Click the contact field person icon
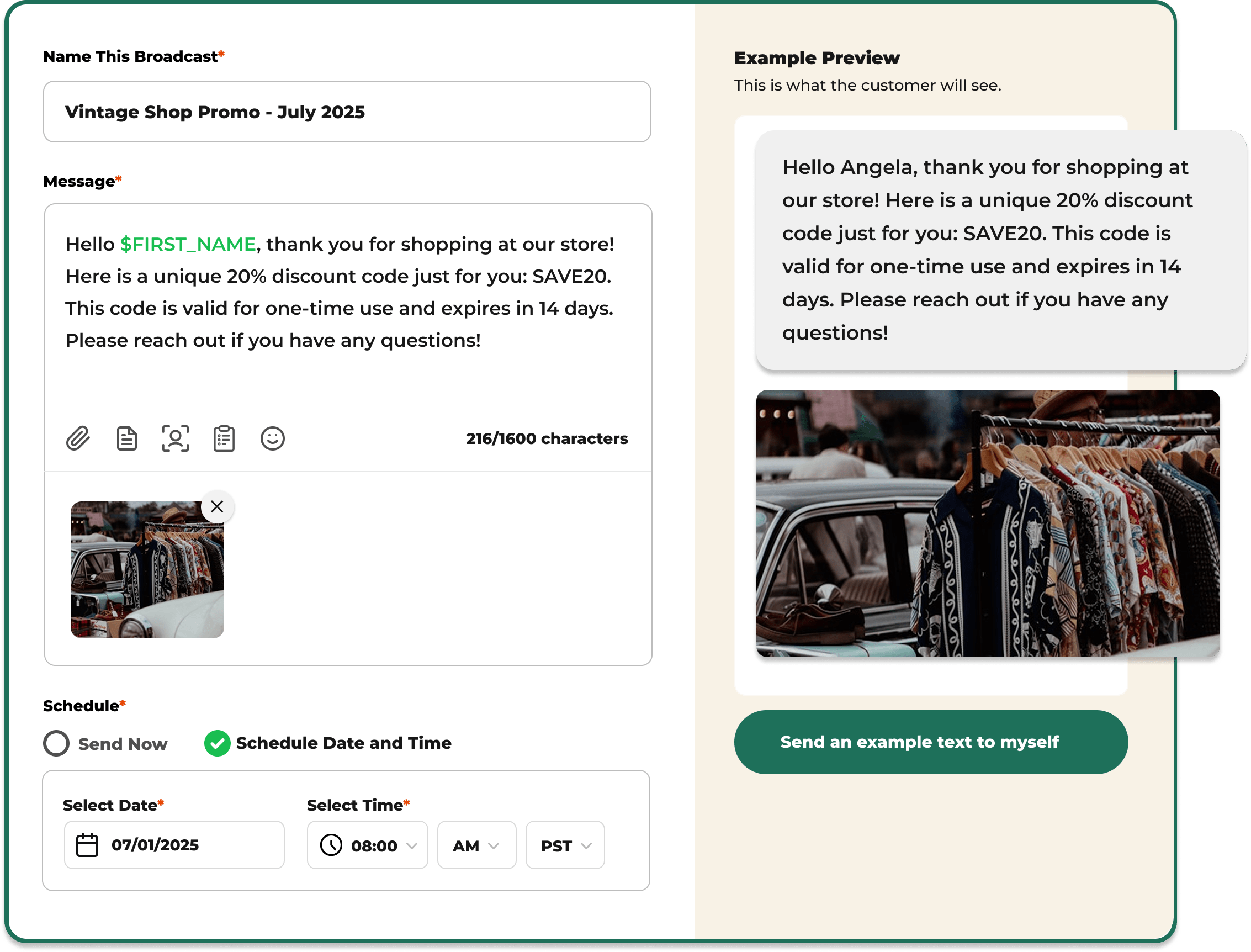This screenshot has height=952, width=1251. point(175,438)
